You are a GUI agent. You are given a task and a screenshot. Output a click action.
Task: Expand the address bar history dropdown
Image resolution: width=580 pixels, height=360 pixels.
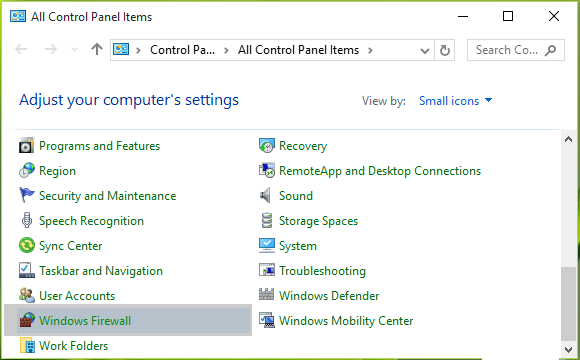425,51
